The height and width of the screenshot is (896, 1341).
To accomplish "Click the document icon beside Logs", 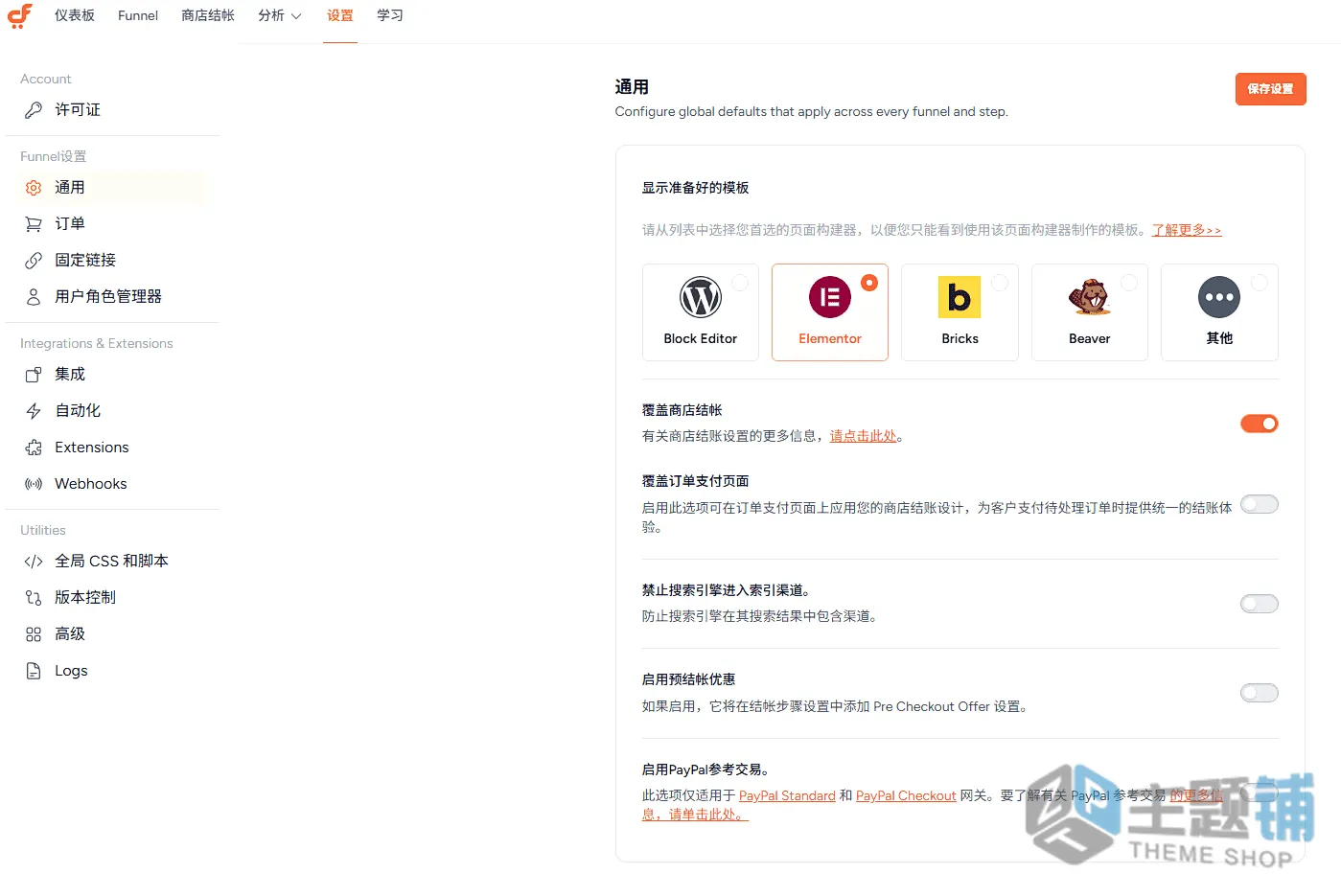I will click(x=34, y=671).
